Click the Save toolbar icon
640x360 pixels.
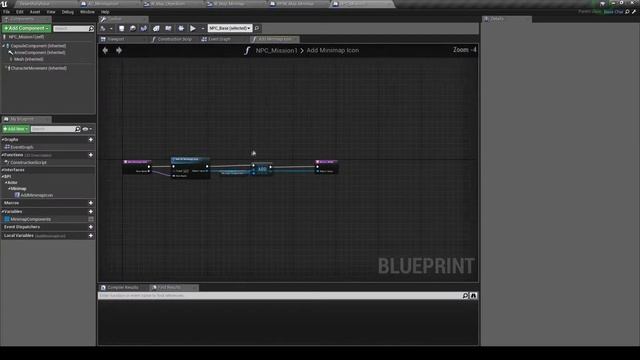point(121,28)
